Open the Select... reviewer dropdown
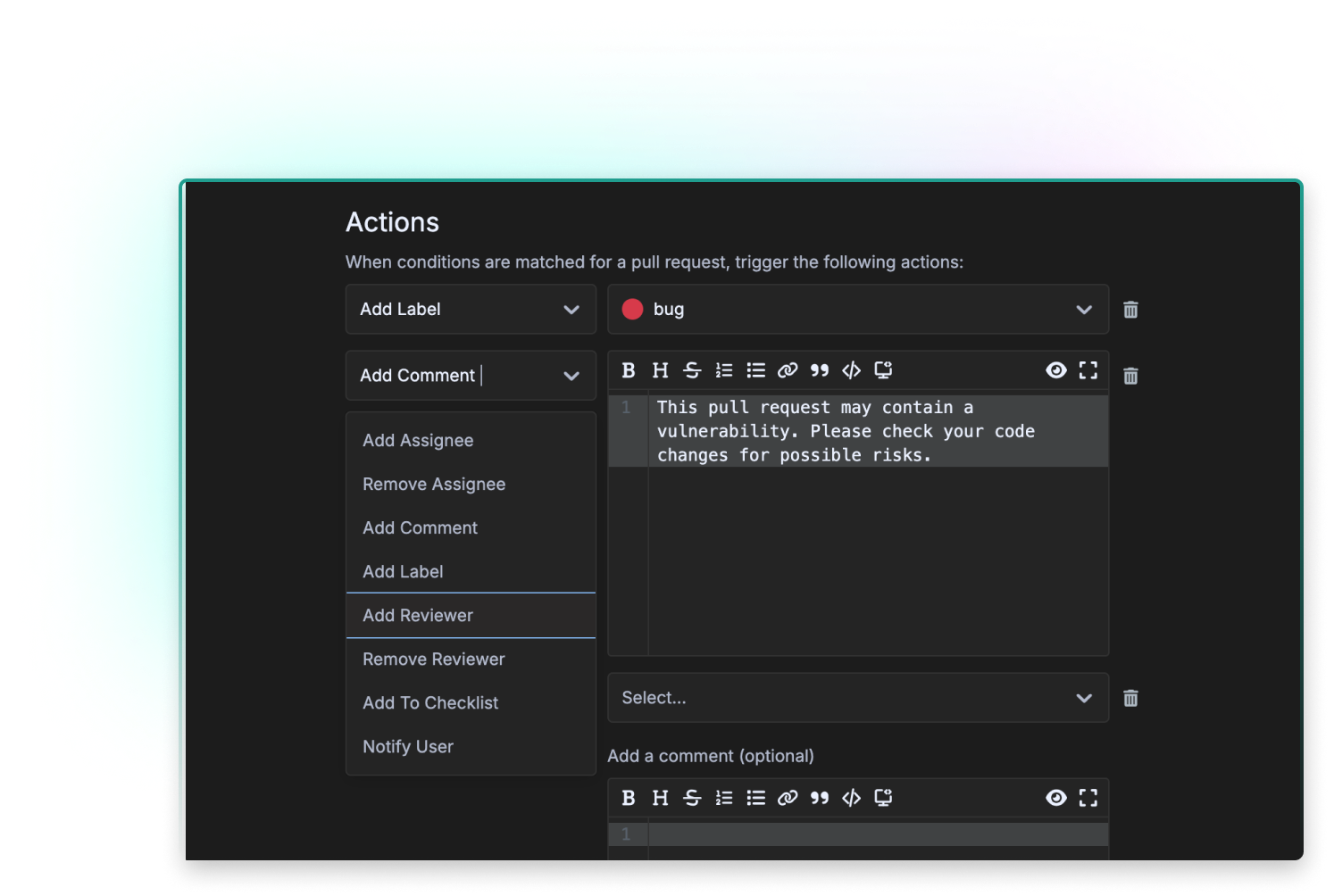The width and height of the screenshot is (1334, 896). point(857,698)
